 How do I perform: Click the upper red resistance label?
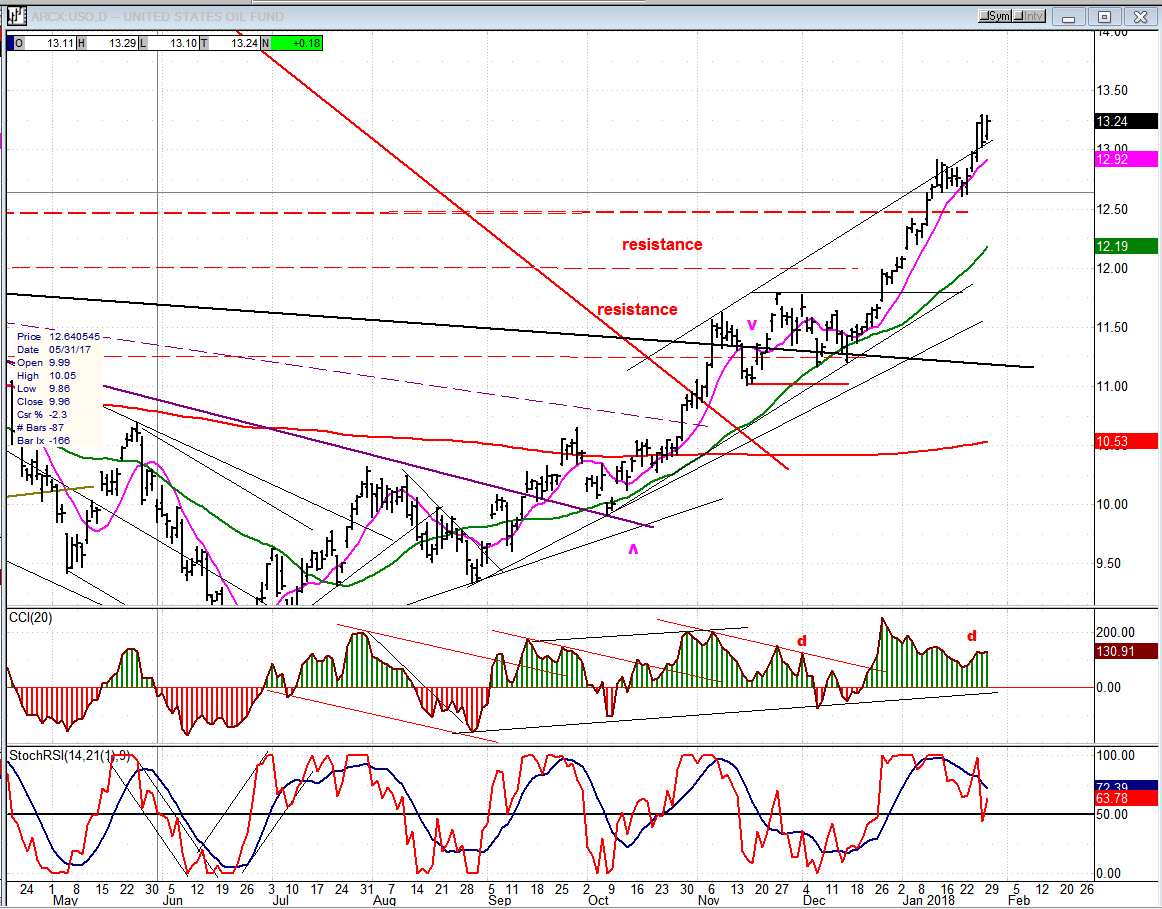point(662,245)
